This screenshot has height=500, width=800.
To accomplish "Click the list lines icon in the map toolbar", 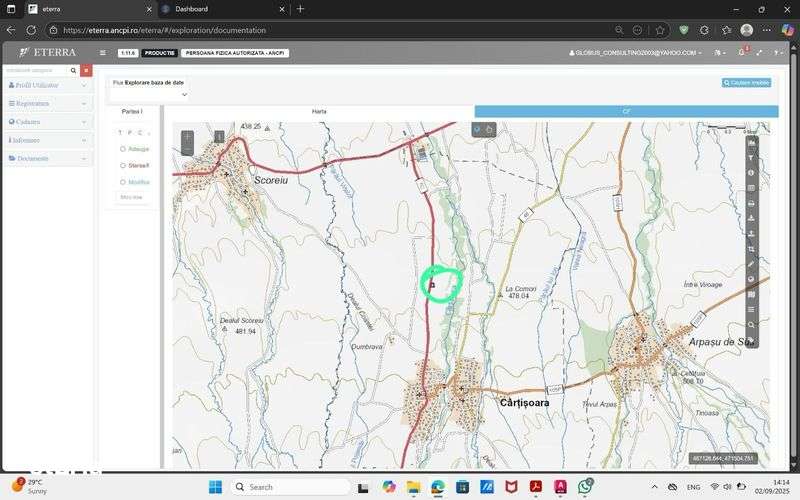I will 751,310.
